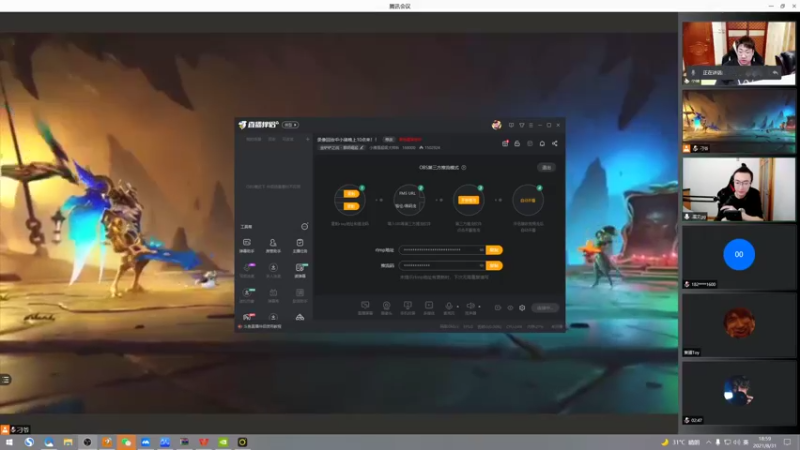Open the Windows Start button
This screenshot has width=800, height=450.
9,442
